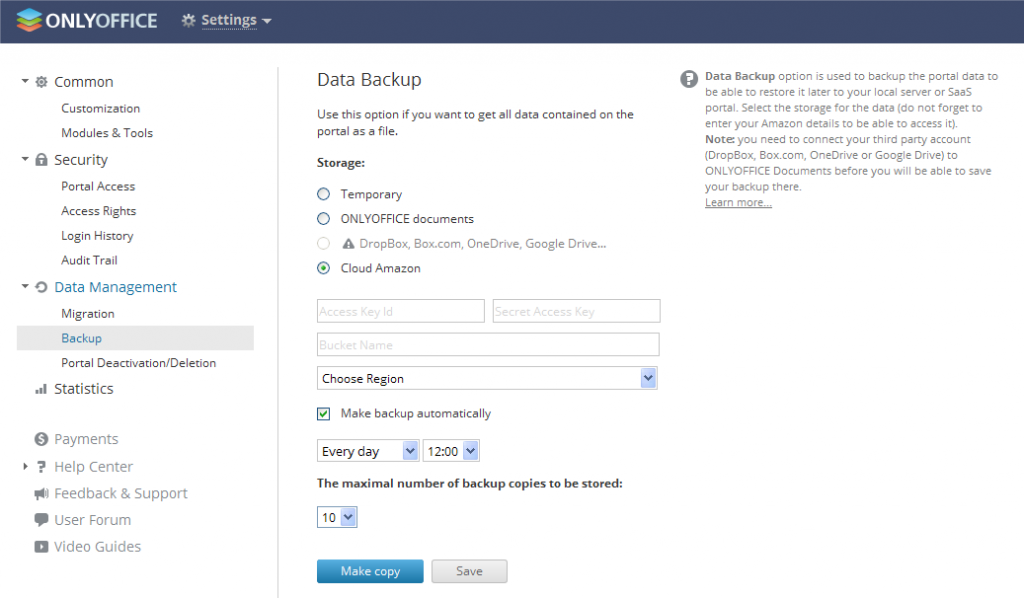Select the DropBox, Box.com, OneDrive radio button
Viewport: 1024px width, 598px height.
[323, 244]
